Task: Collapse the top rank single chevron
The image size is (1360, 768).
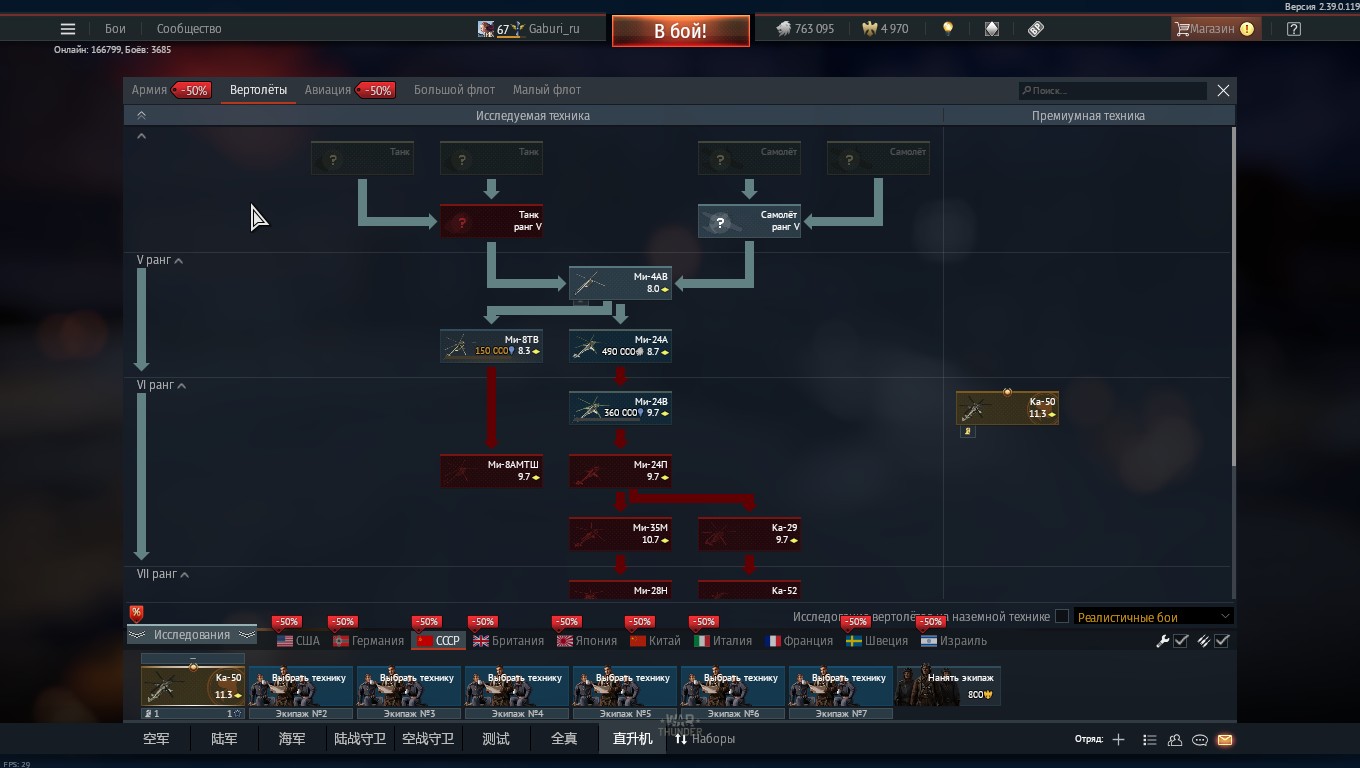Action: click(x=141, y=136)
